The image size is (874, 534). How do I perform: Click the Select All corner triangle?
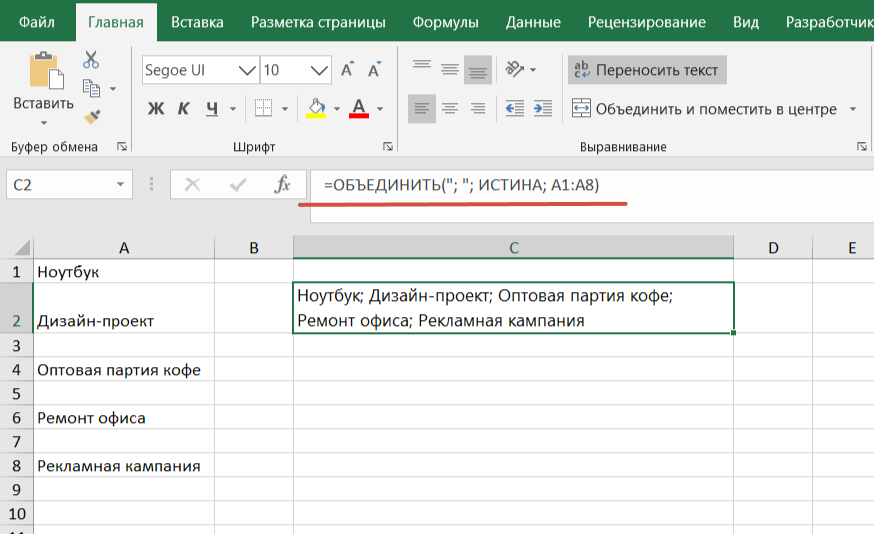click(21, 248)
